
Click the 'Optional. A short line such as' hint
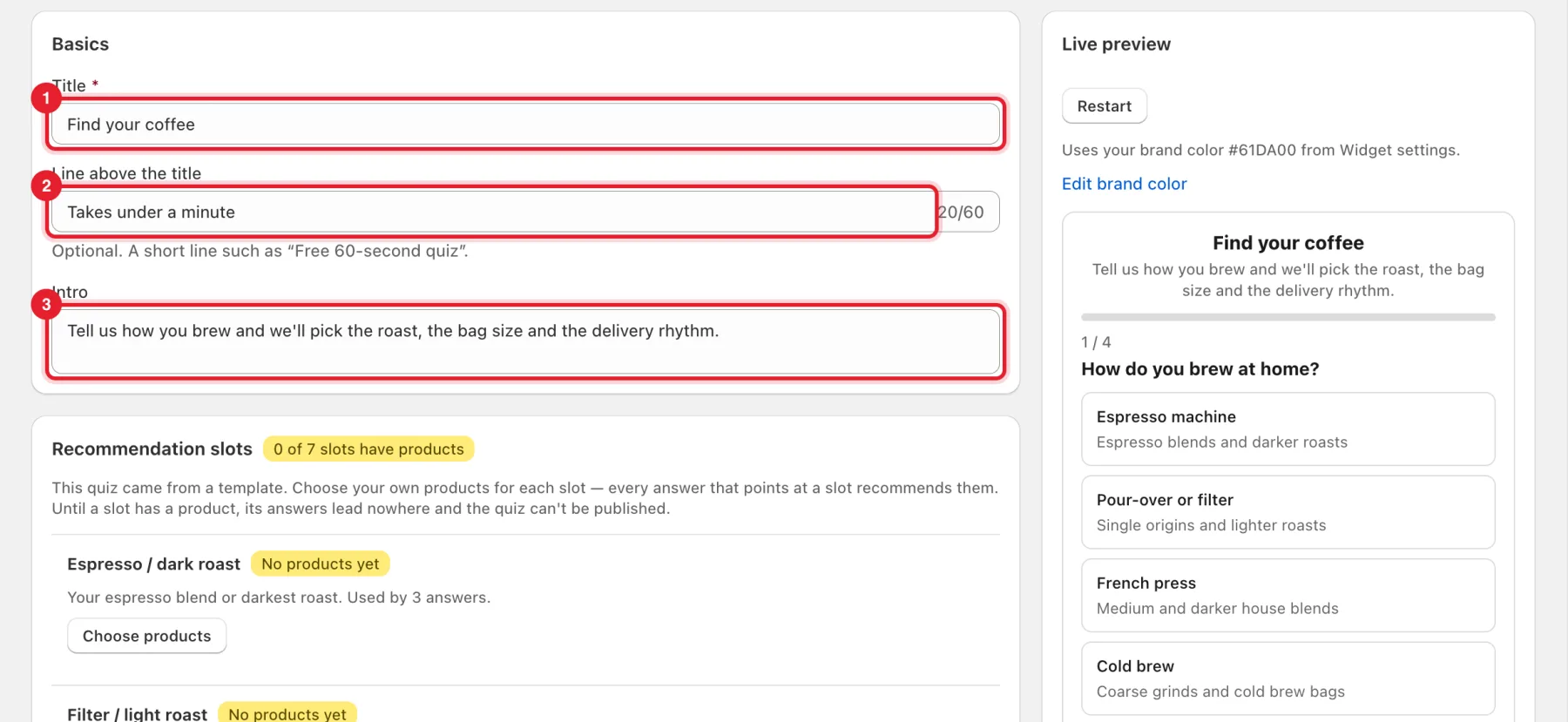(x=260, y=251)
